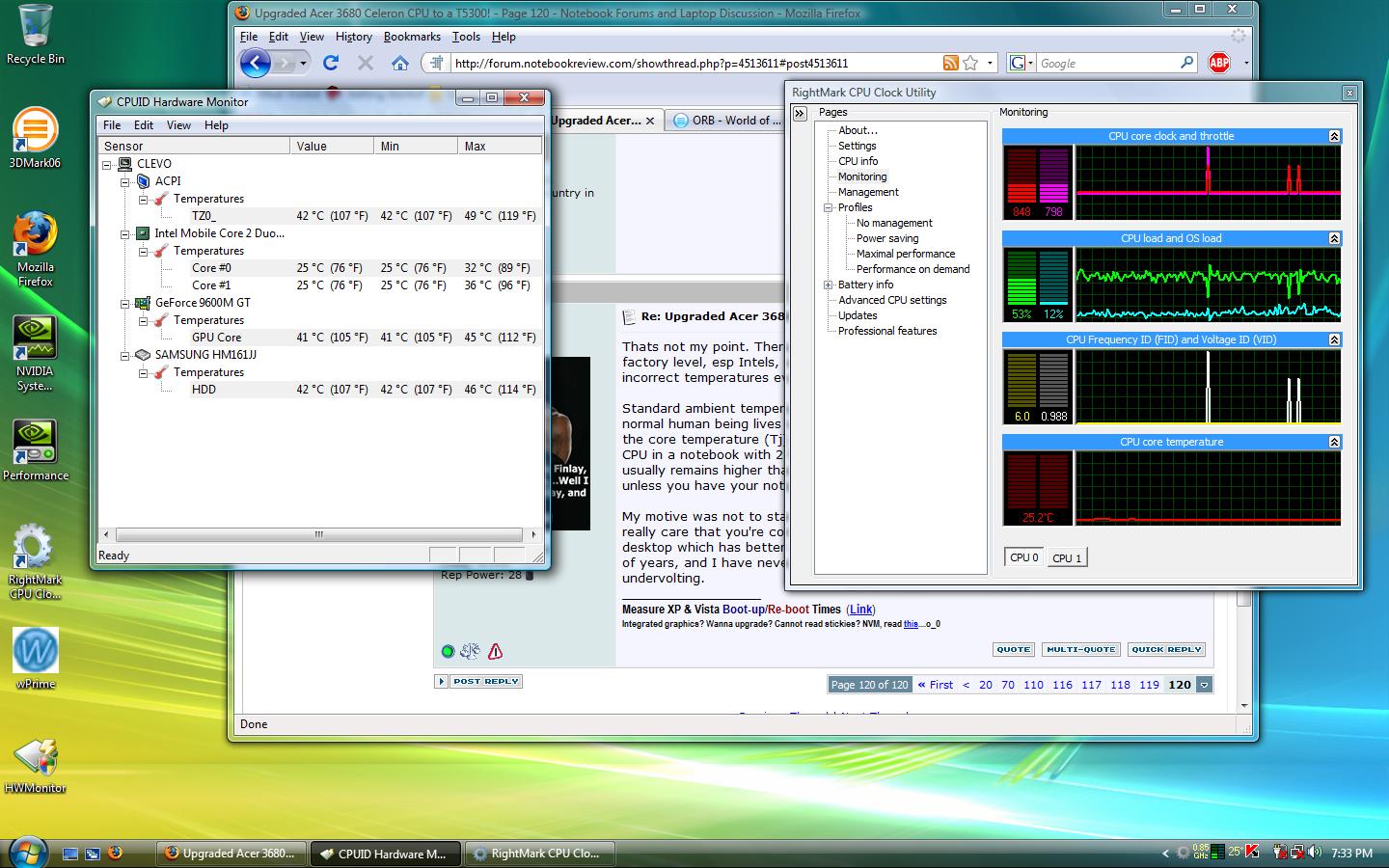Screen dimensions: 1389x868
Task: Open wPrime desktop icon
Action: click(x=36, y=659)
